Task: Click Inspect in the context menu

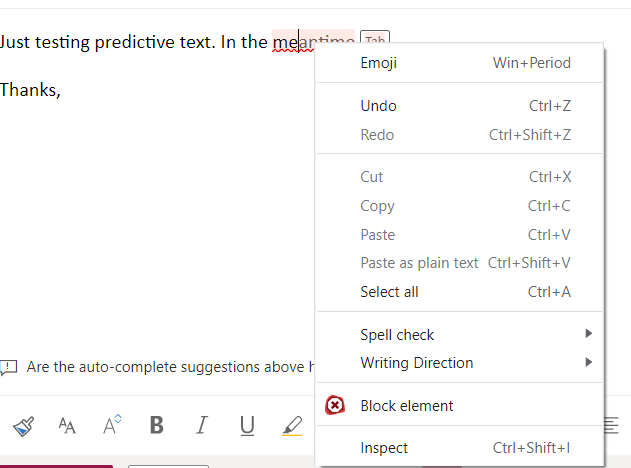Action: coord(384,448)
